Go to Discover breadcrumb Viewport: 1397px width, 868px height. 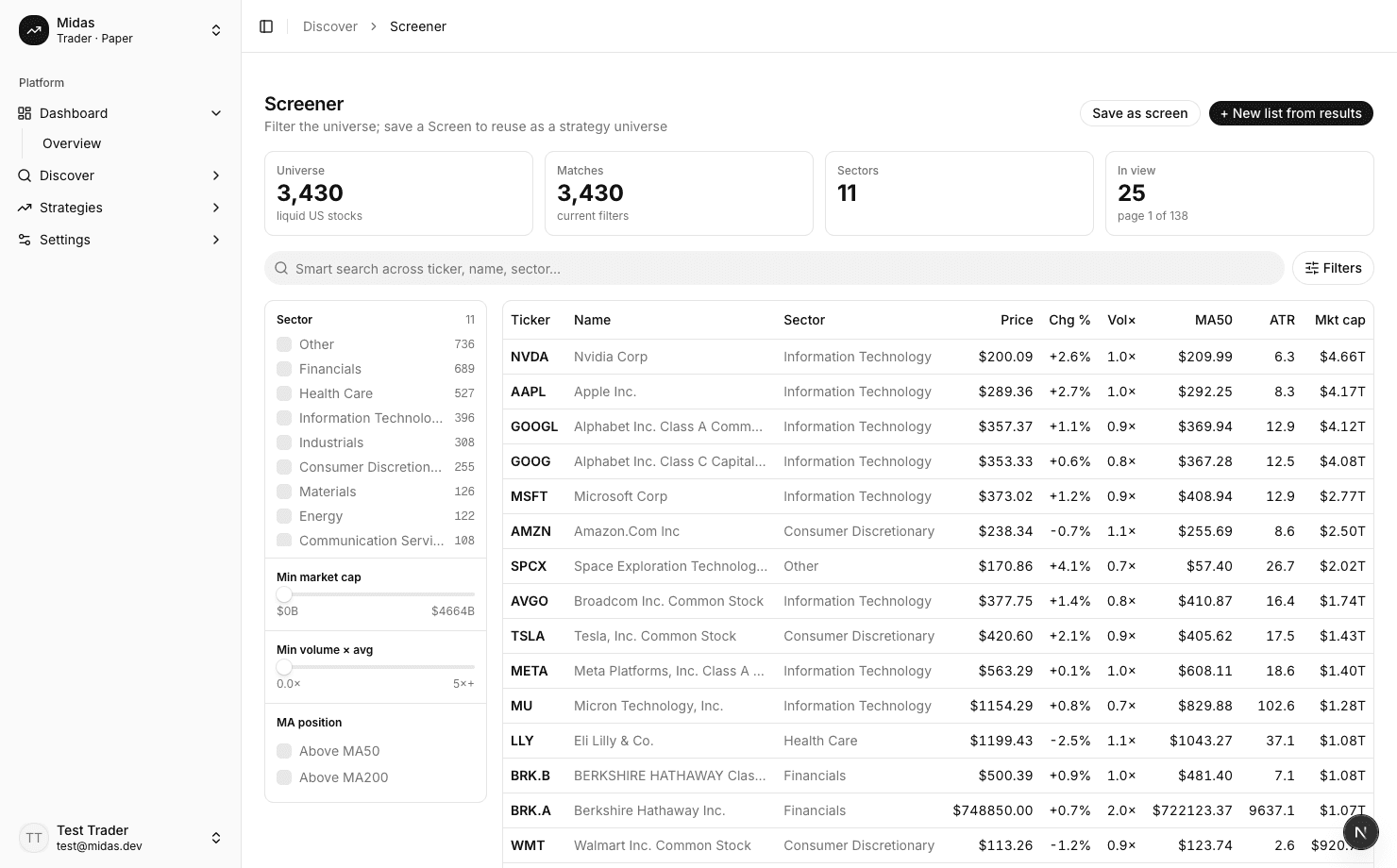coord(330,26)
